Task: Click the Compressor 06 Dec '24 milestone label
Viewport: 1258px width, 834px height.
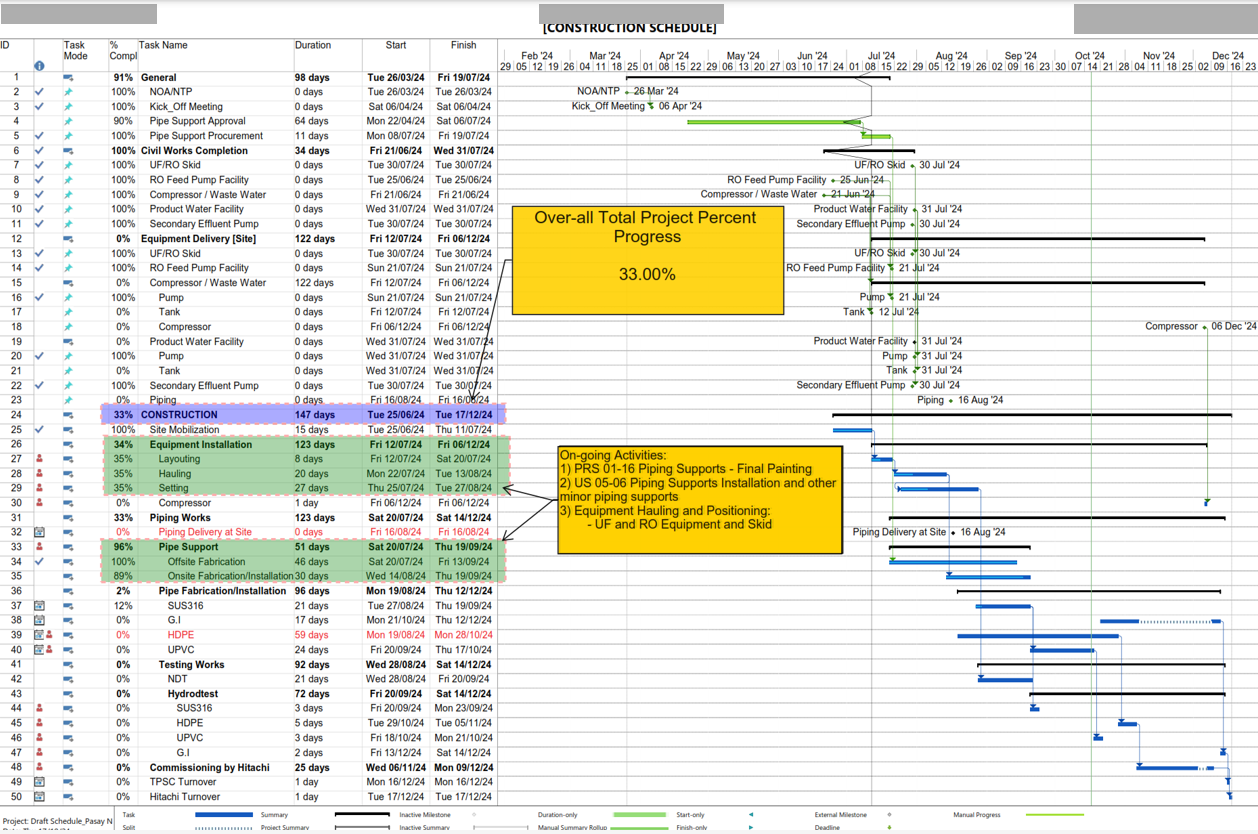Action: coord(1201,327)
